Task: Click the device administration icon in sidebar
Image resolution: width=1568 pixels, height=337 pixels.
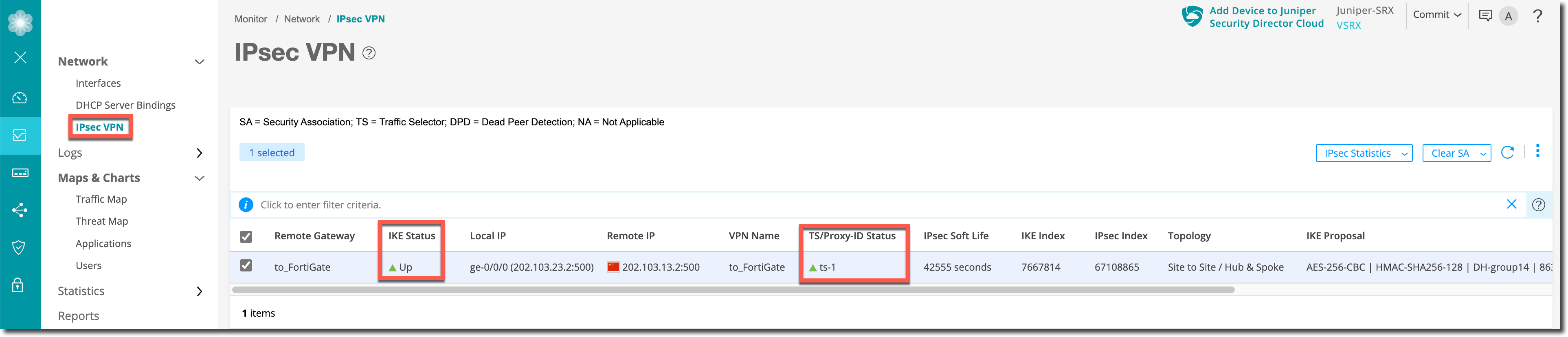Action: click(x=20, y=173)
